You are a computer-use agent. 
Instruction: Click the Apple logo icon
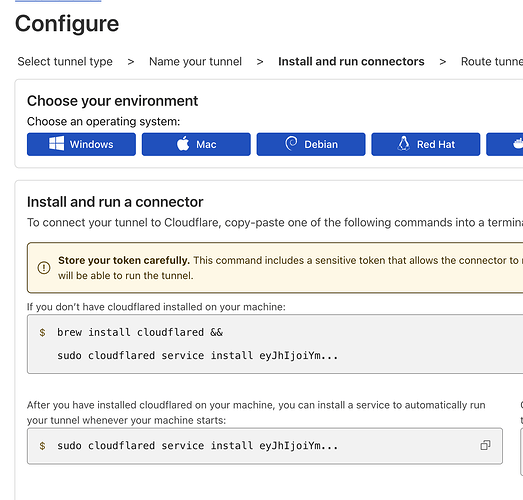point(183,143)
